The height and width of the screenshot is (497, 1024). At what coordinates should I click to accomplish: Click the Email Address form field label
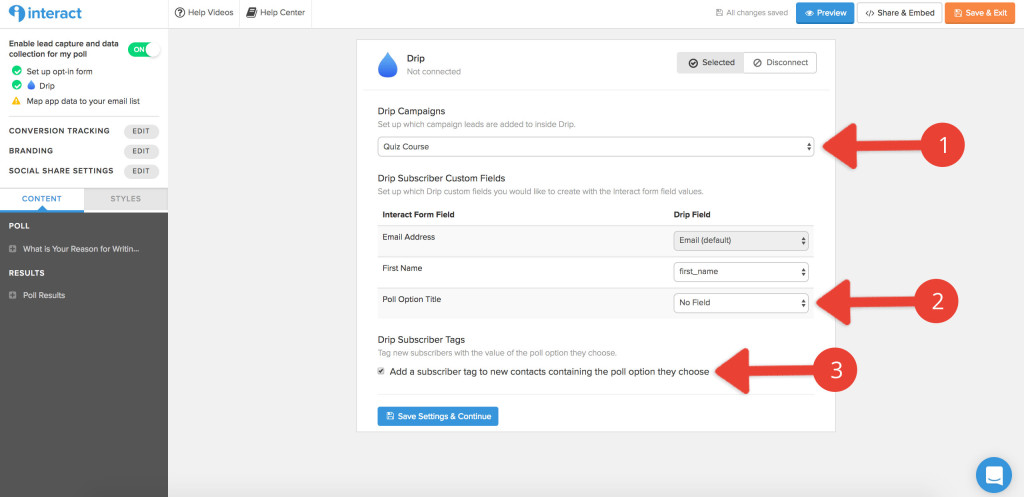click(408, 237)
